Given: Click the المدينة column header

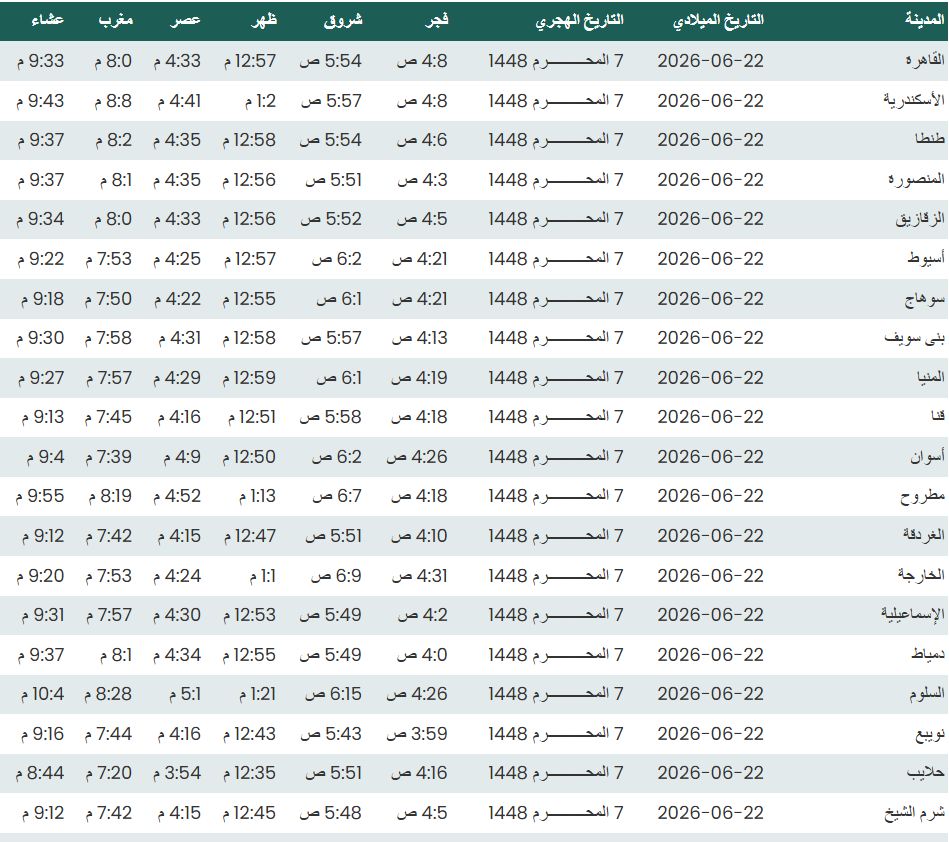Looking at the screenshot, I should pos(924,19).
